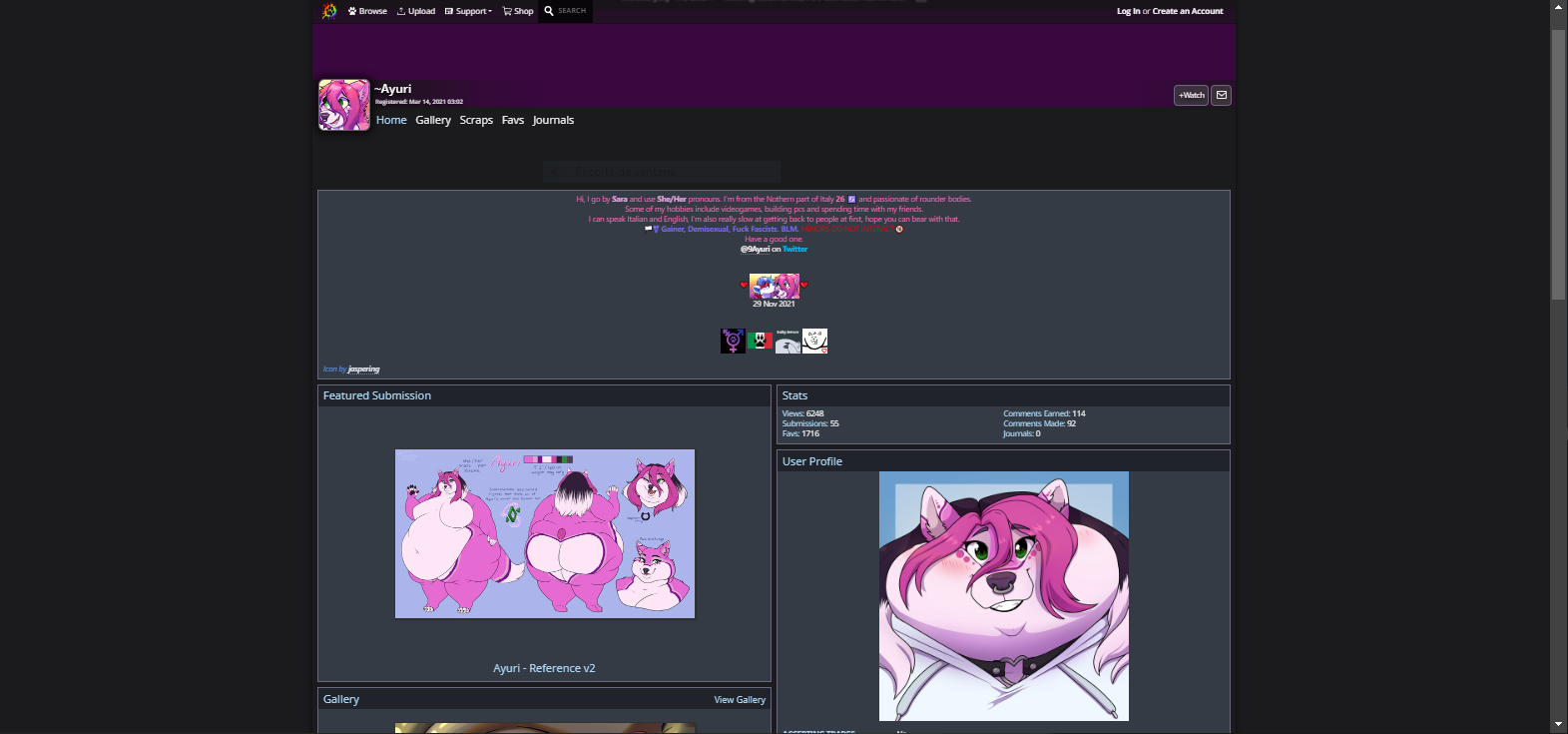Image resolution: width=1568 pixels, height=734 pixels.
Task: Click the Submissions: 55 stat text
Action: [x=810, y=423]
